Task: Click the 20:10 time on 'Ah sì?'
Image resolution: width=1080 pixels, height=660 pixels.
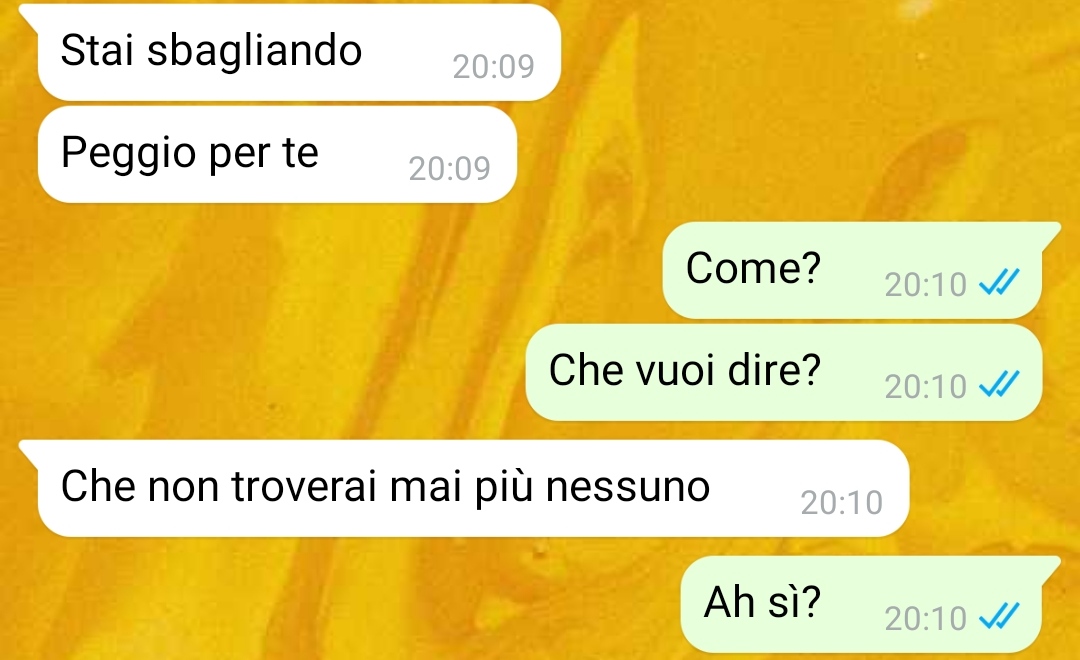Action: (926, 619)
